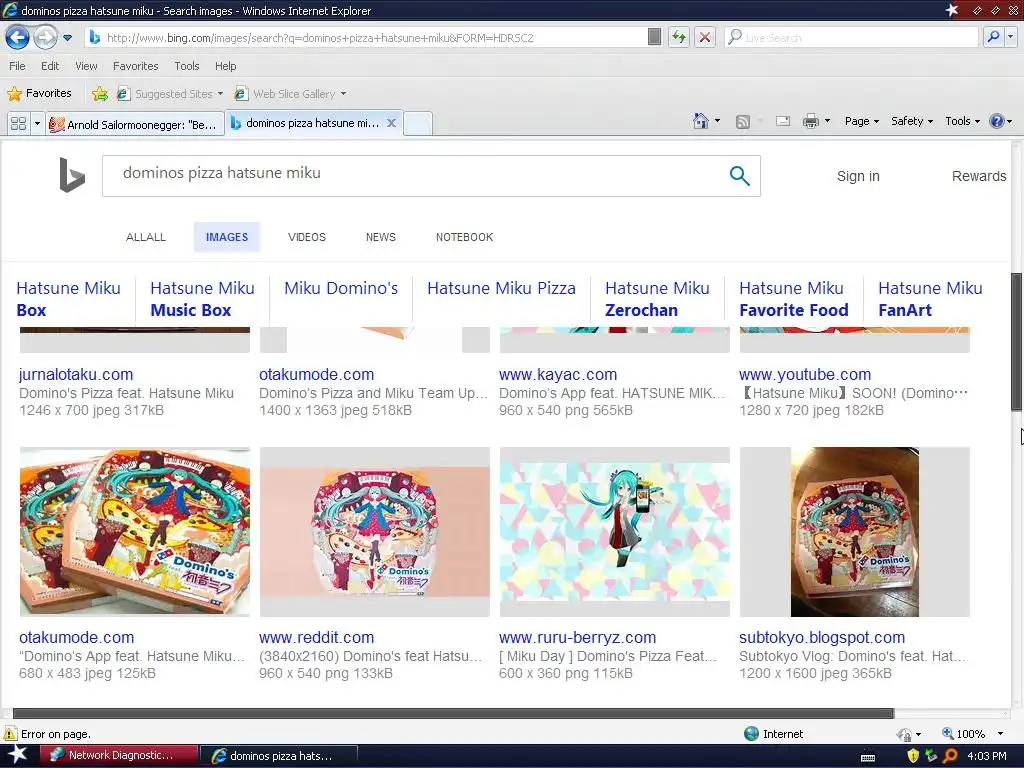1024x768 pixels.
Task: Switch to the ALL results tab
Action: click(146, 237)
